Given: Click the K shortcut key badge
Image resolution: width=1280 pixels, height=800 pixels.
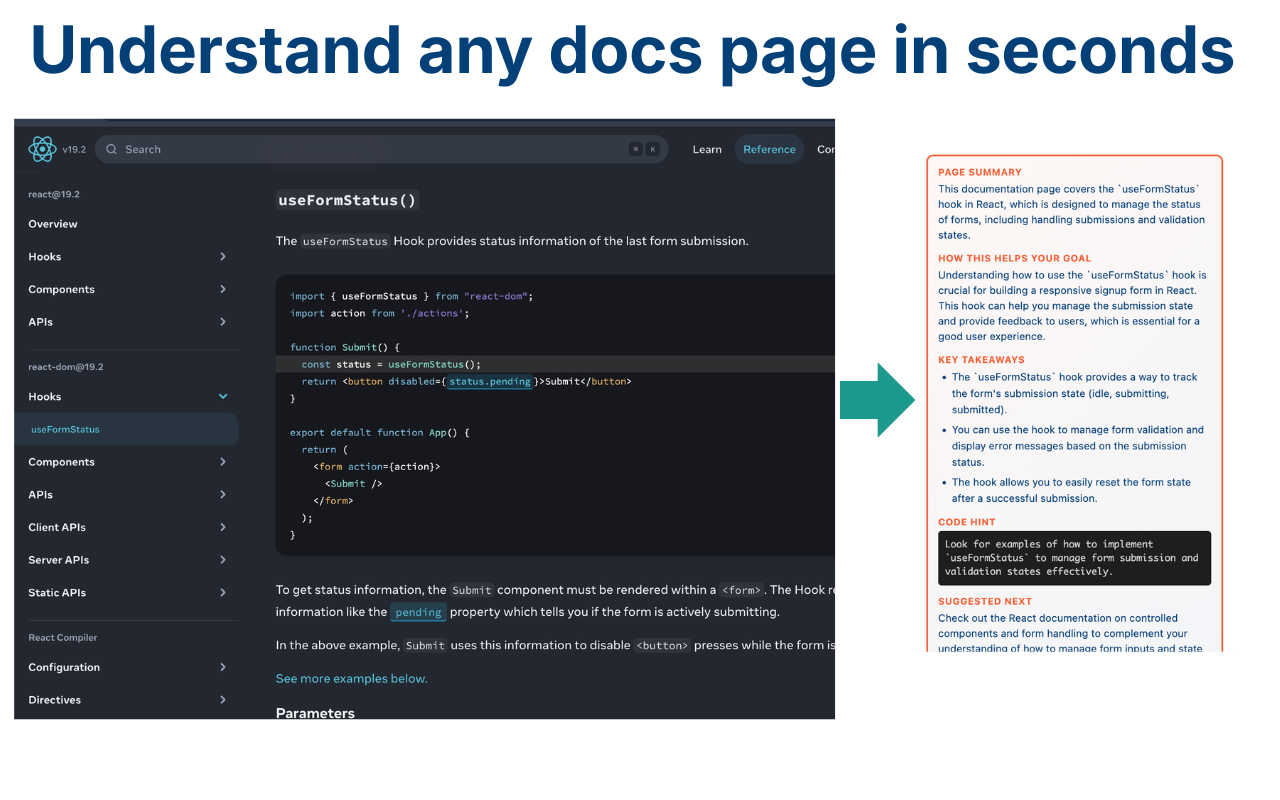Looking at the screenshot, I should pyautogui.click(x=653, y=149).
